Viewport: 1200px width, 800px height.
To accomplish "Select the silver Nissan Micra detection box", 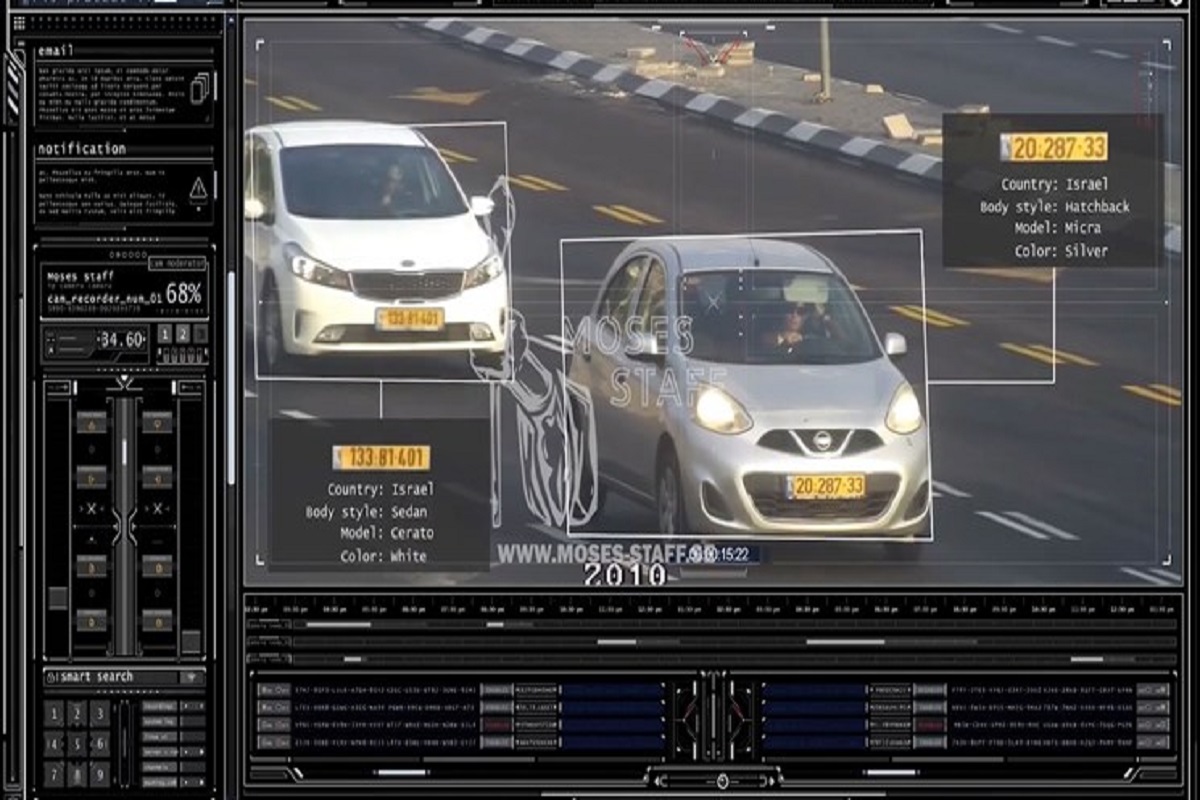I will (x=745, y=384).
